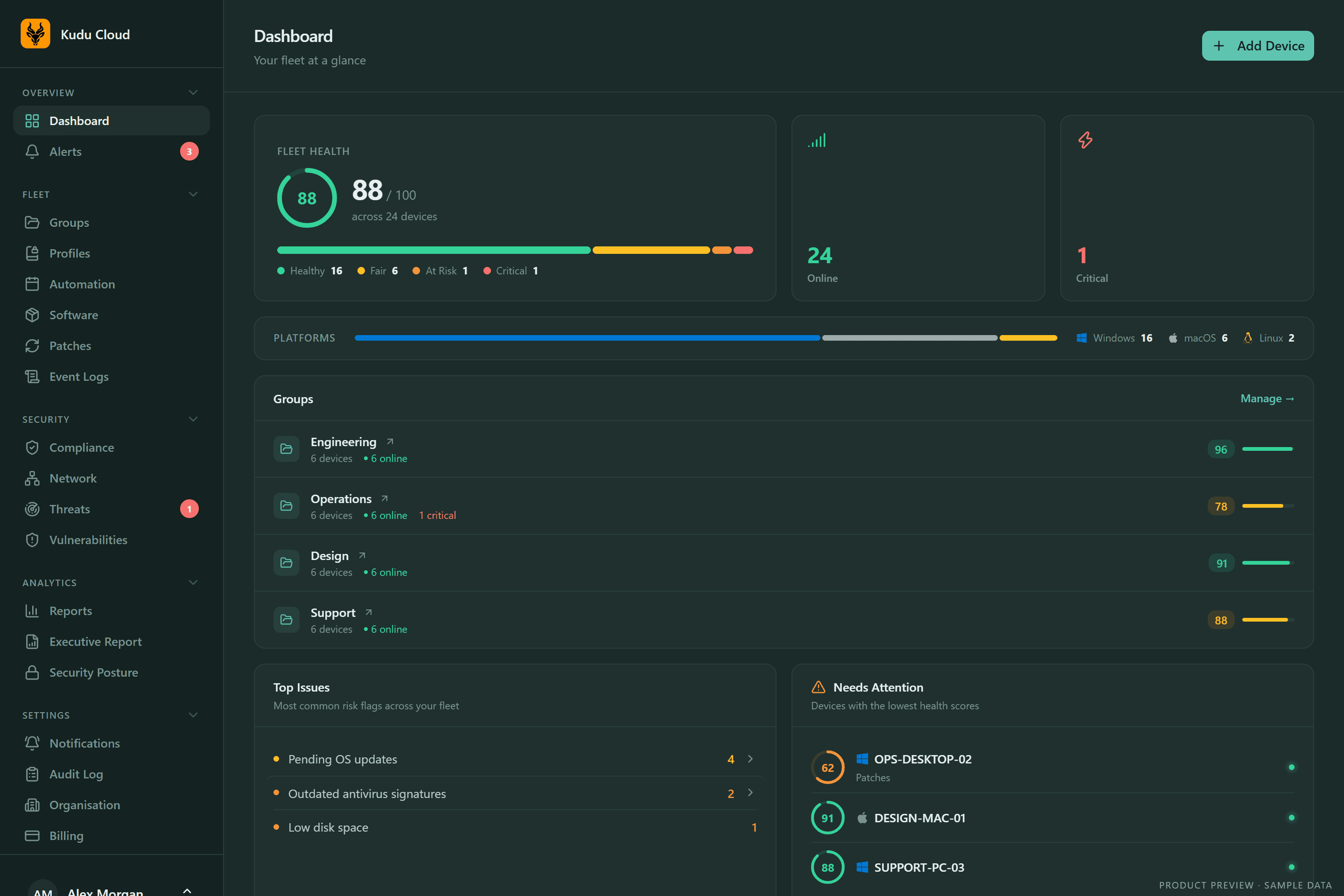
Task: Click the Compliance shield icon
Action: pyautogui.click(x=32, y=448)
